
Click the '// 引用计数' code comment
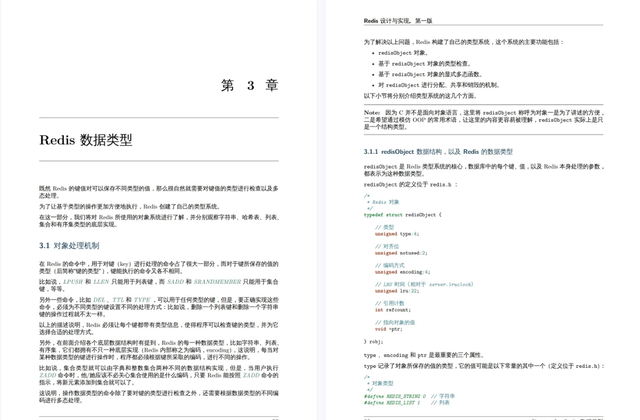[390, 303]
